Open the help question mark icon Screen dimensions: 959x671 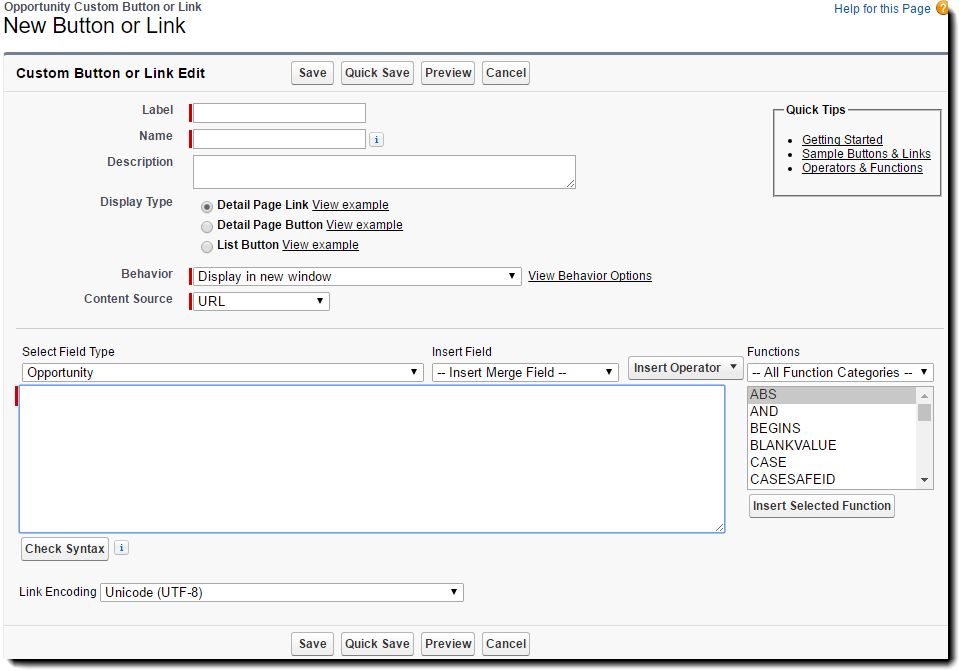tap(942, 8)
